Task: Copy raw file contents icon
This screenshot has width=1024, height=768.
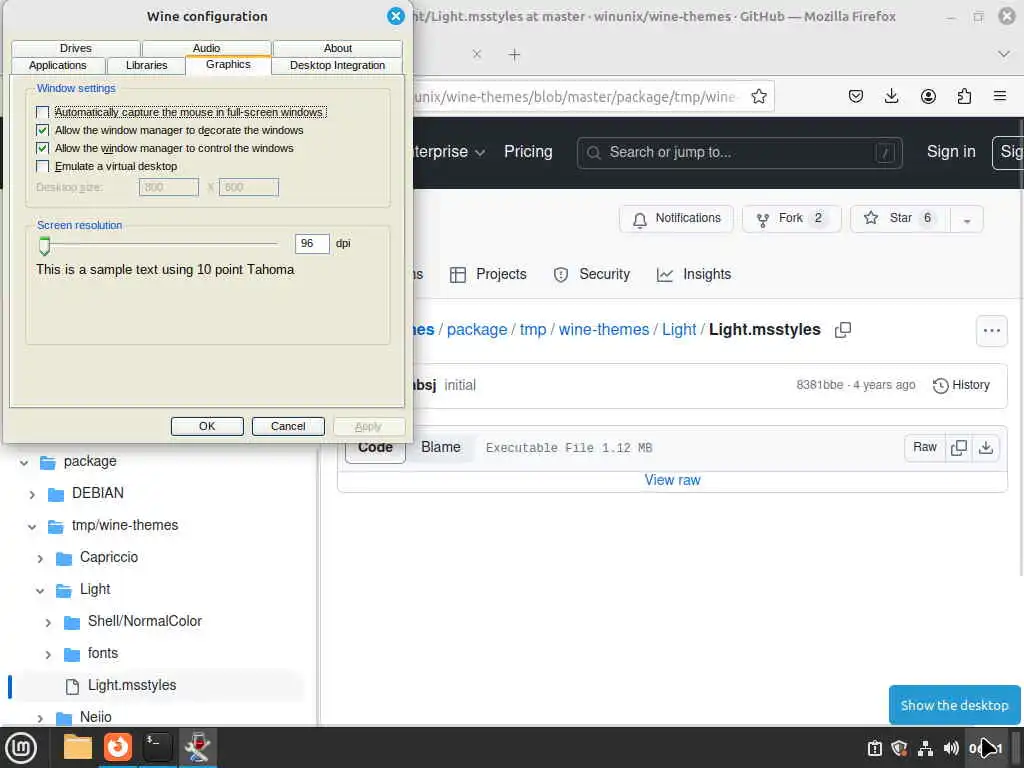Action: 959,447
